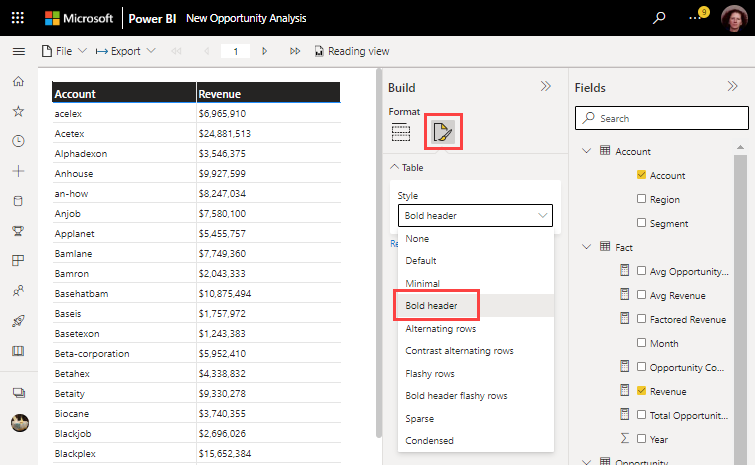755x465 pixels.
Task: Click the Create plus icon in sidebar
Action: (x=18, y=171)
